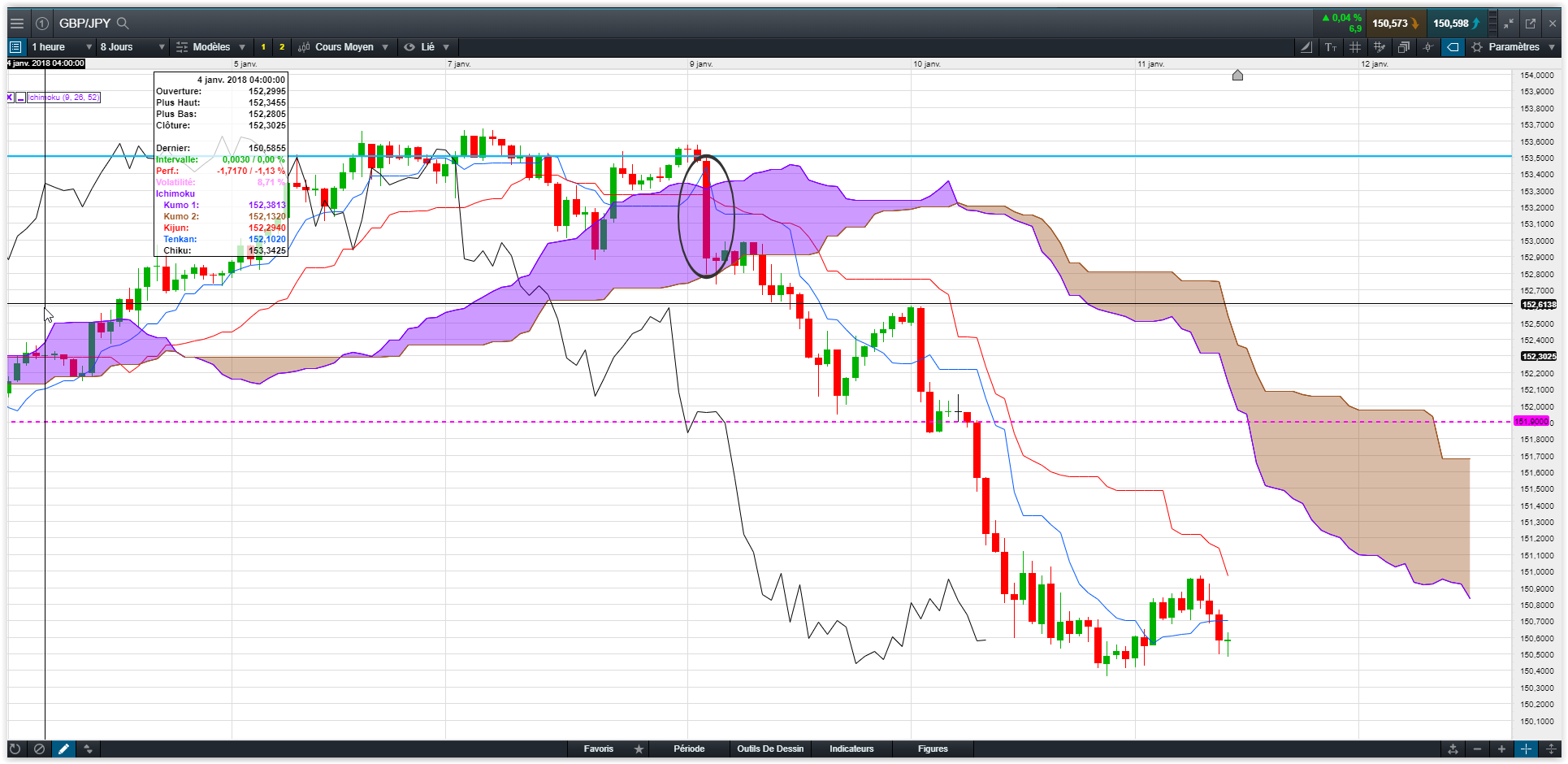The image size is (1568, 764).
Task: Open the Outils De Dessin tab
Action: [x=770, y=749]
